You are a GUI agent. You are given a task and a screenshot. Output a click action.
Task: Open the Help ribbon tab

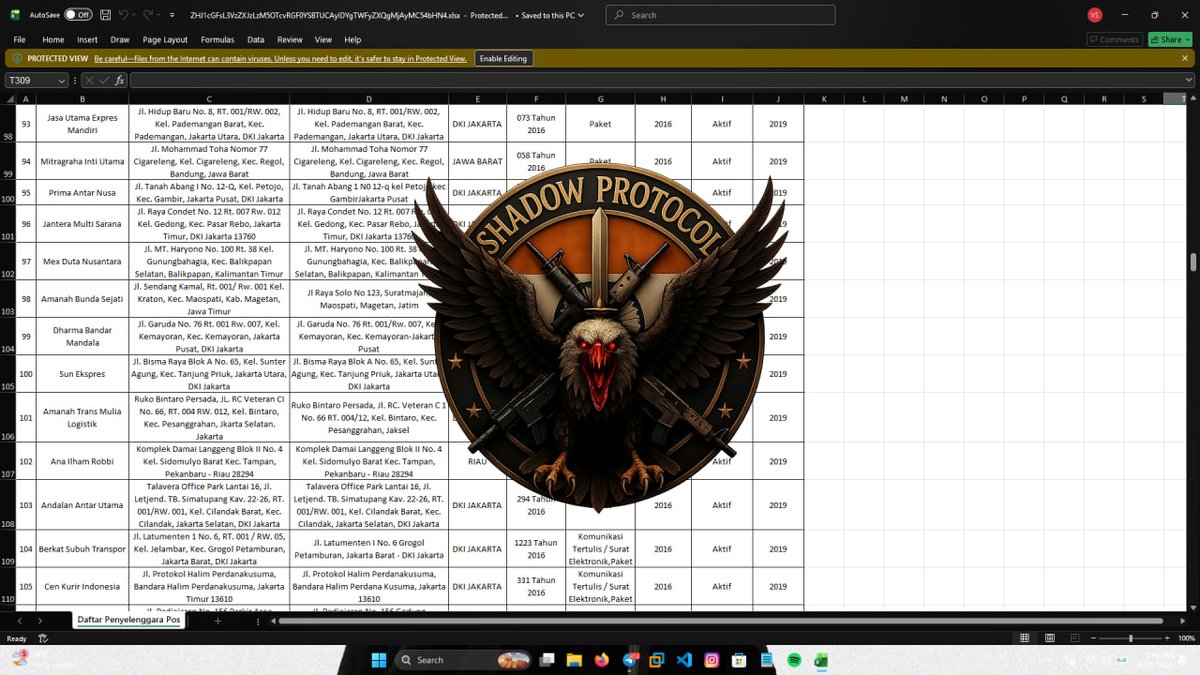[x=352, y=40]
